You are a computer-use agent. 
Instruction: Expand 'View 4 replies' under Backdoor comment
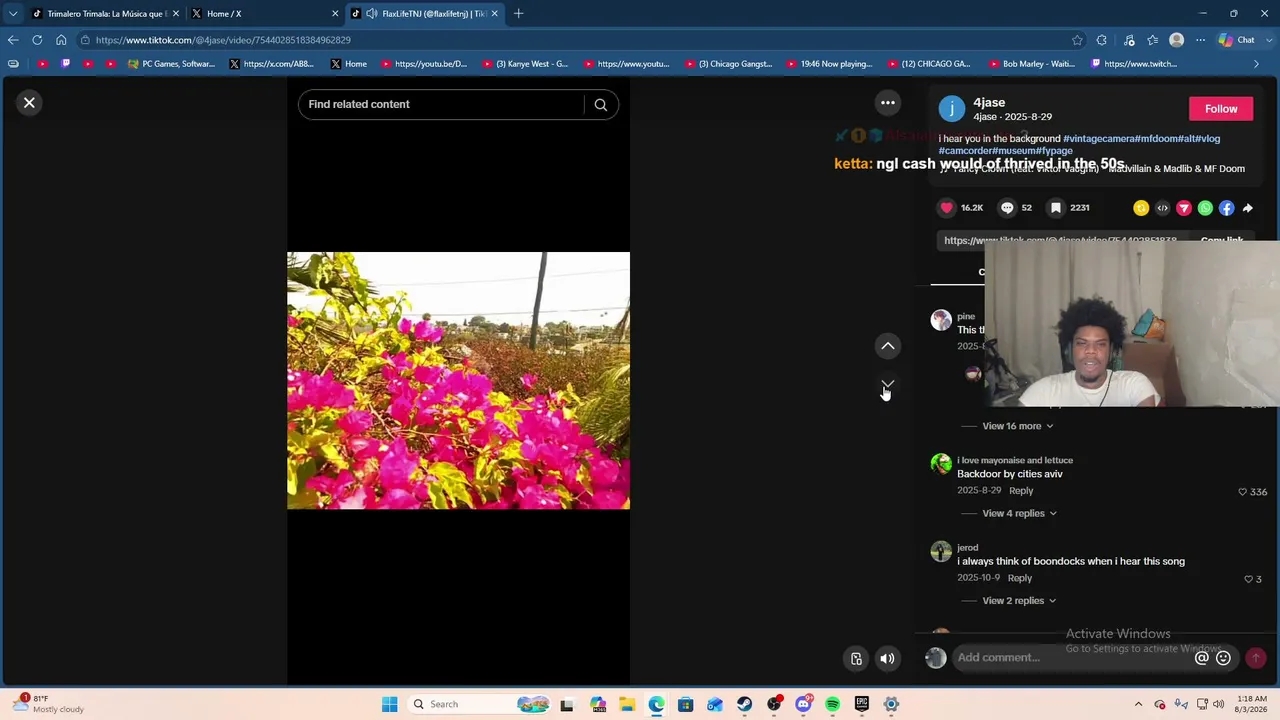[1019, 513]
